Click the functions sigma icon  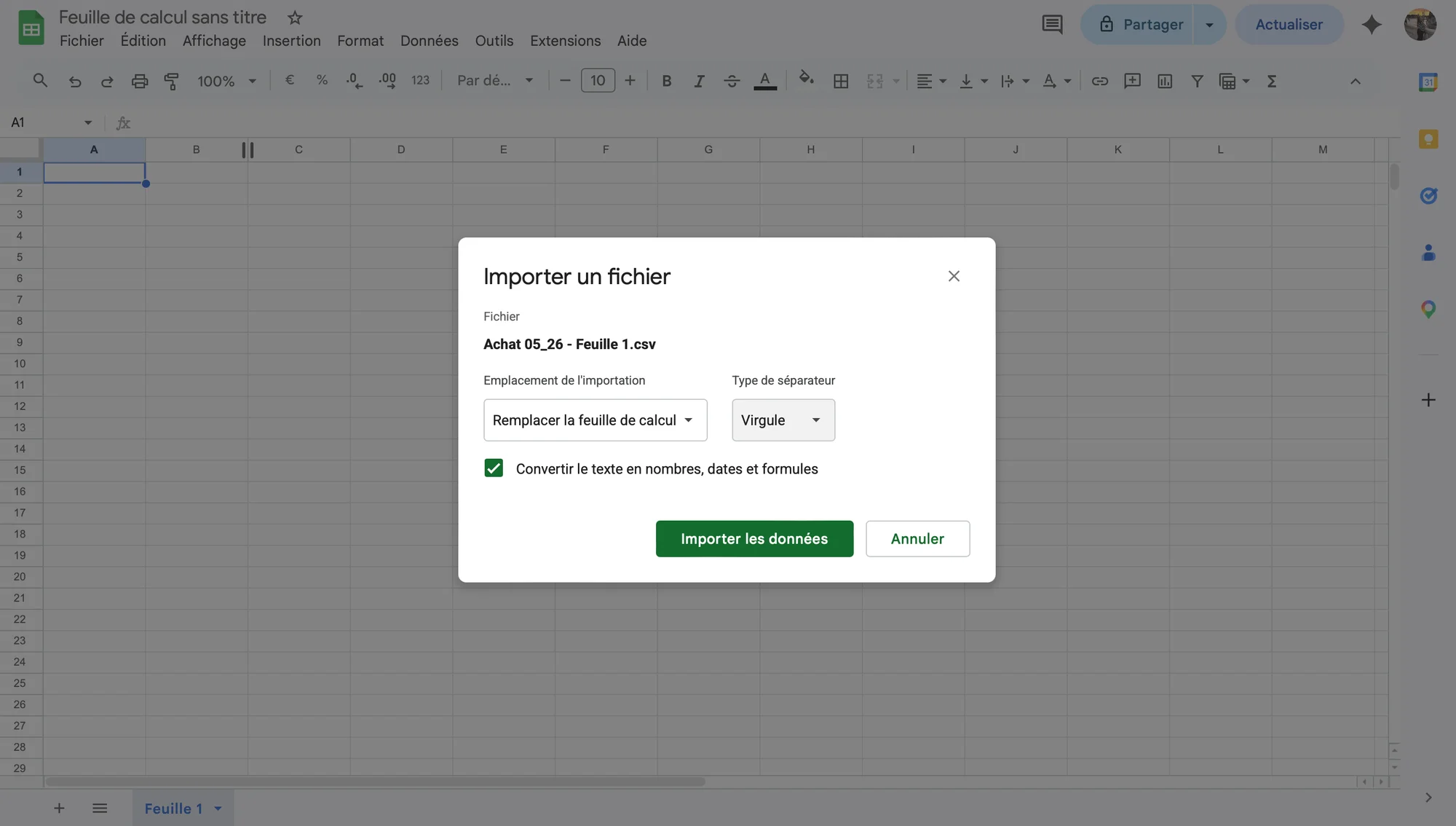pyautogui.click(x=1272, y=81)
